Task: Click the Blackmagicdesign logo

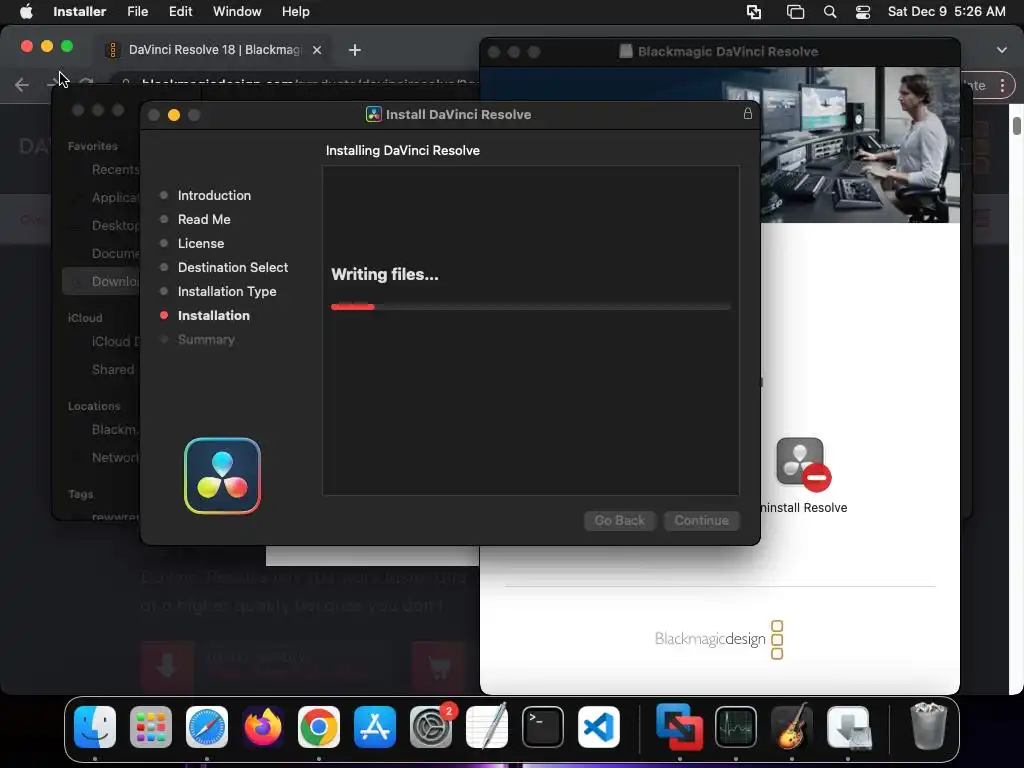Action: click(718, 639)
